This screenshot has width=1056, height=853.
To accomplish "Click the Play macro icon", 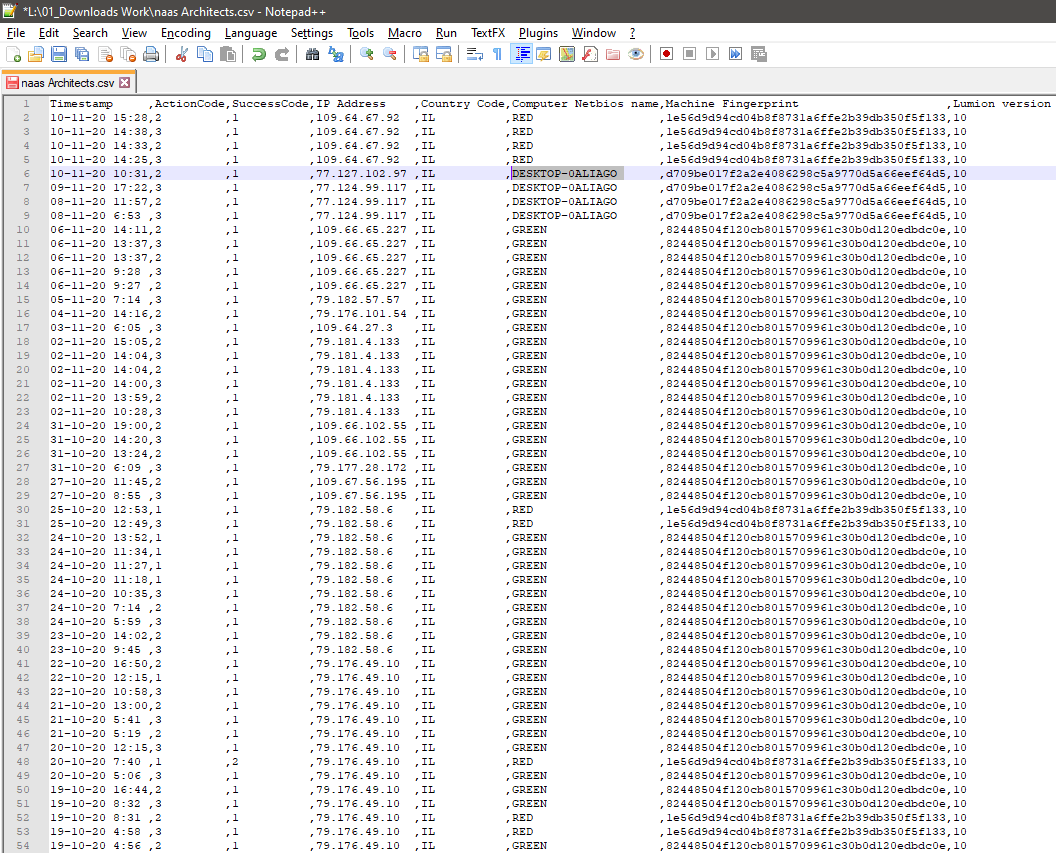I will point(712,54).
